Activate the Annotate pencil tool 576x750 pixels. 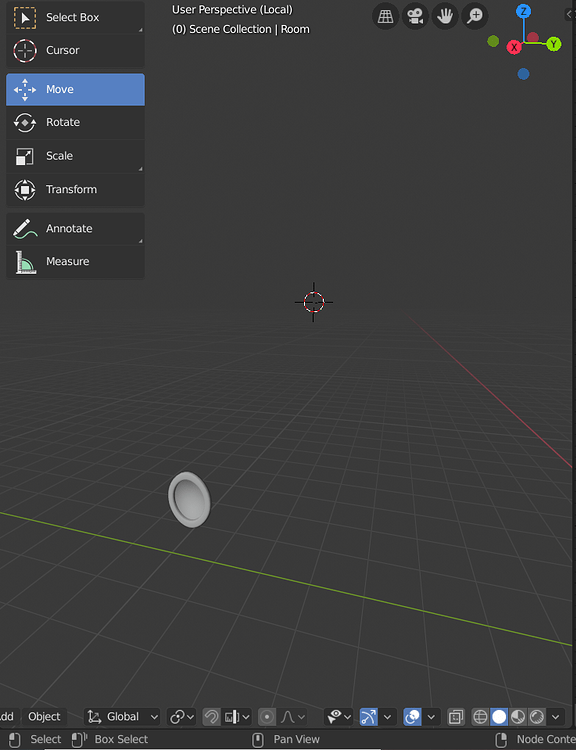[75, 229]
